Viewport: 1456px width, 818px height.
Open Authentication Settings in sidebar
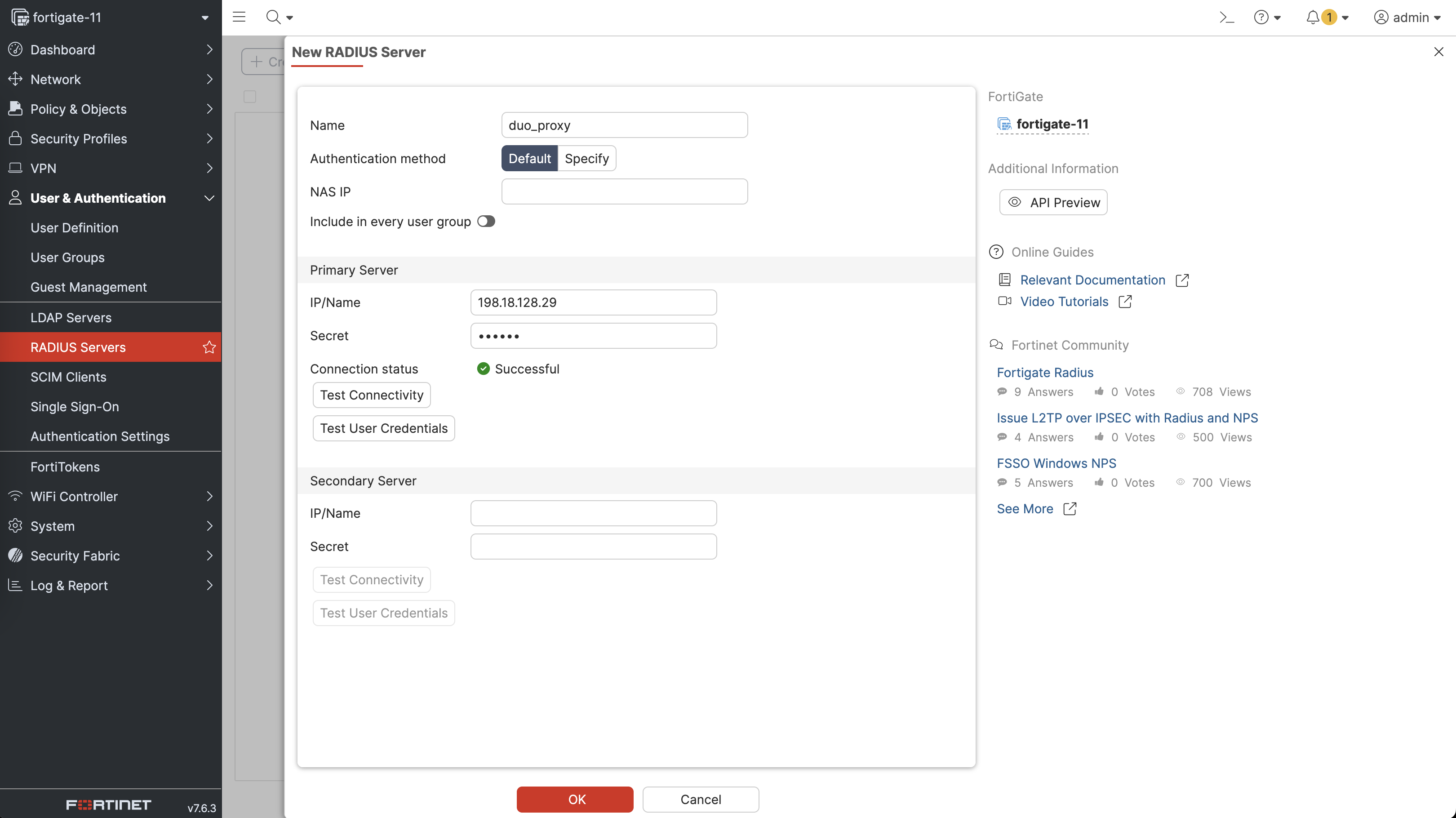pyautogui.click(x=99, y=436)
